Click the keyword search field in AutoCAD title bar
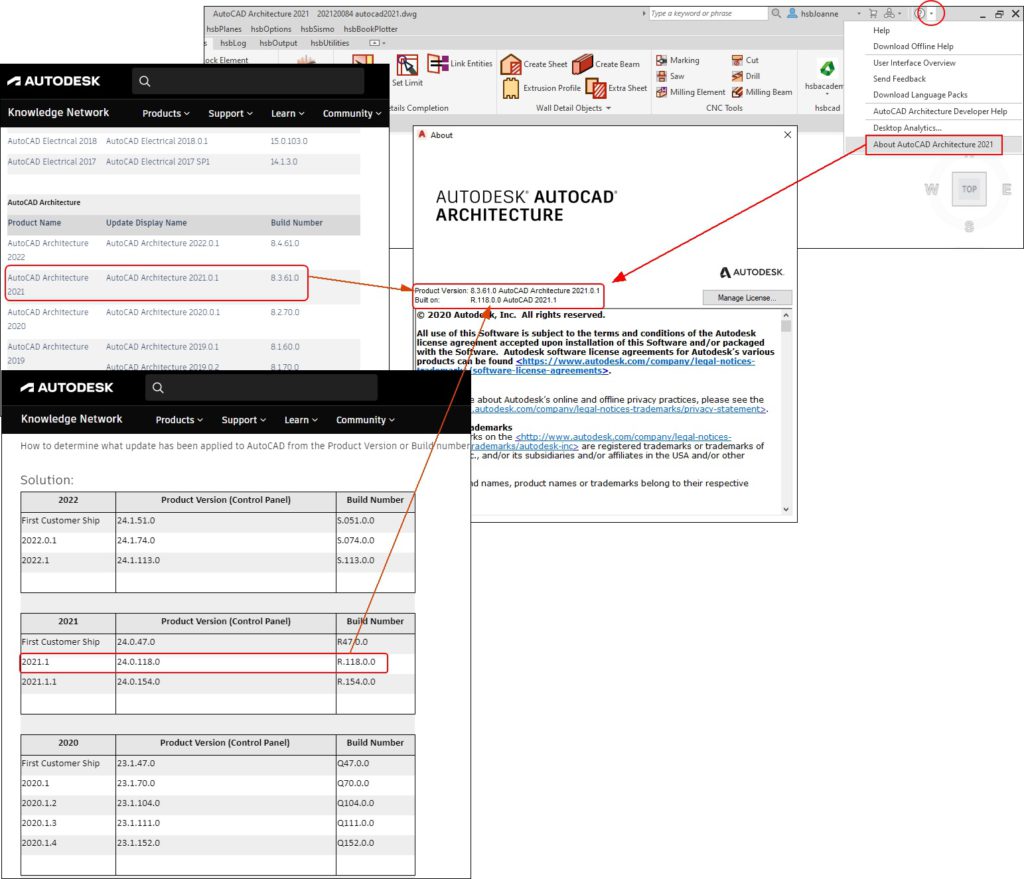The image size is (1024, 879). coord(708,13)
